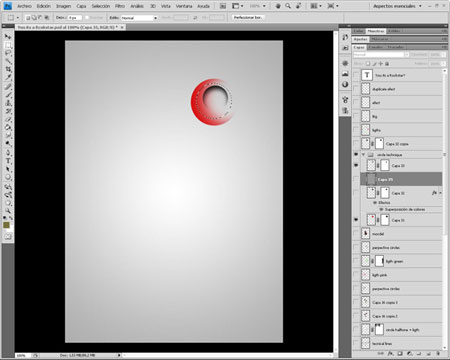Toggle Quick Mask mode button
This screenshot has height=360, width=450.
coord(8,237)
